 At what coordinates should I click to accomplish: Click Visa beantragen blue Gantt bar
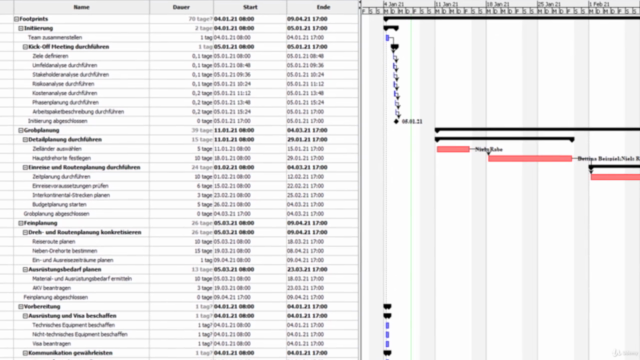pyautogui.click(x=387, y=344)
